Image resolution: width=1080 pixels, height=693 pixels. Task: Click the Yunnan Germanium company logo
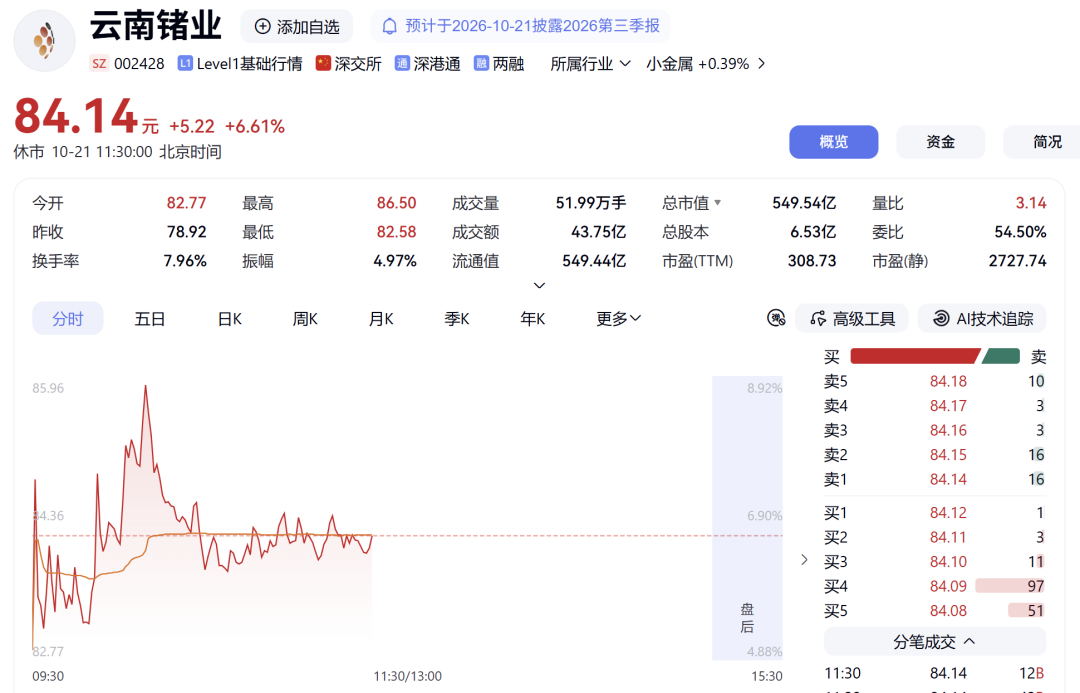44,41
